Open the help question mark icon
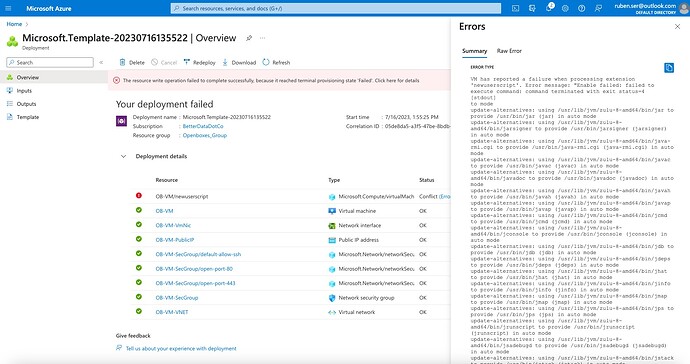 tap(582, 8)
